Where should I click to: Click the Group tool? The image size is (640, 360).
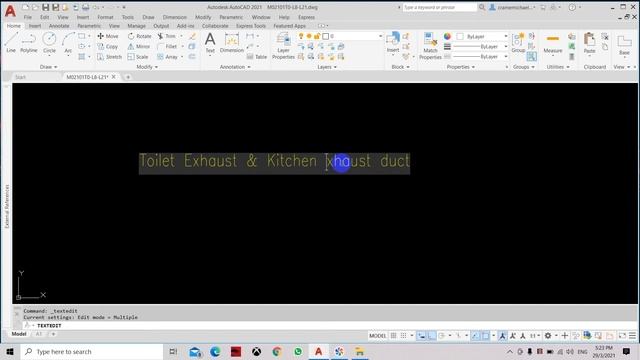(518, 42)
